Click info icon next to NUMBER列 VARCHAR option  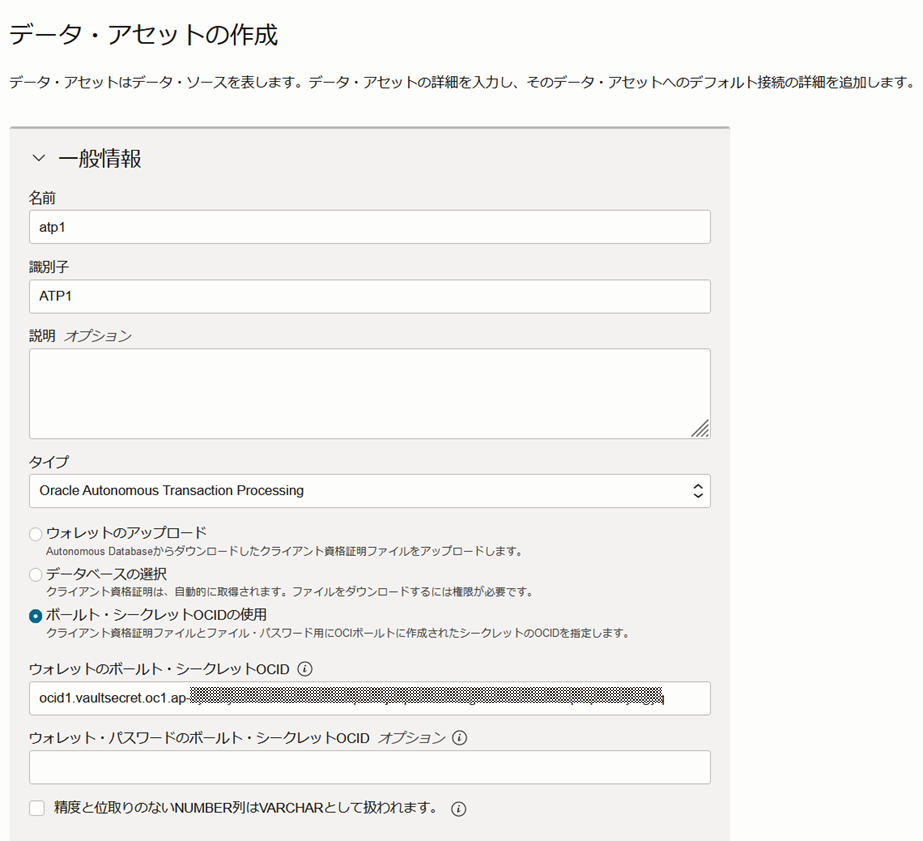(459, 809)
